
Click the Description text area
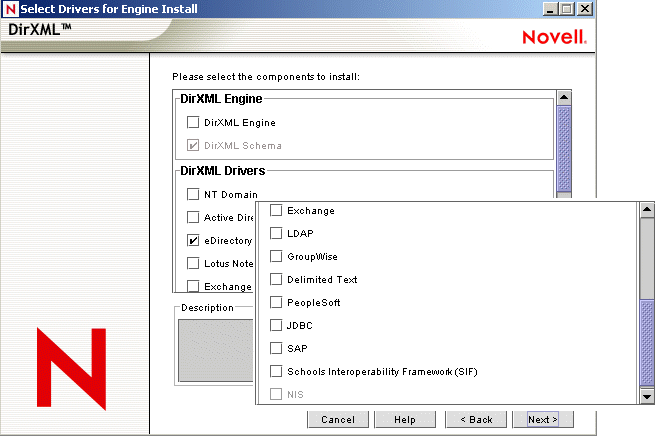pyautogui.click(x=216, y=350)
